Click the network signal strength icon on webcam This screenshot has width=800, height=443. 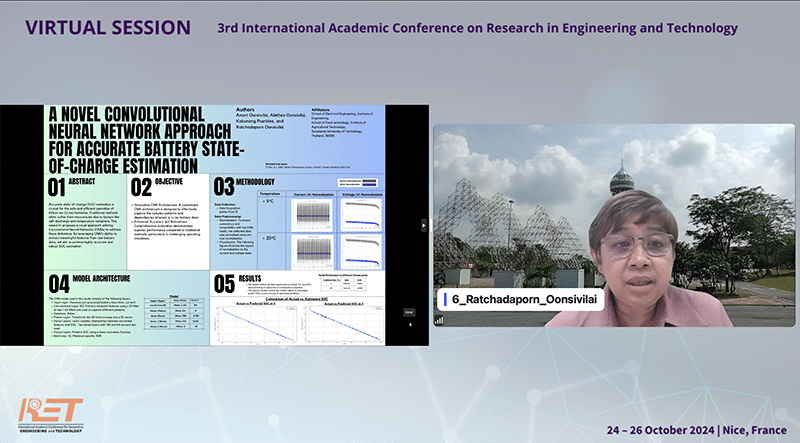(x=439, y=321)
